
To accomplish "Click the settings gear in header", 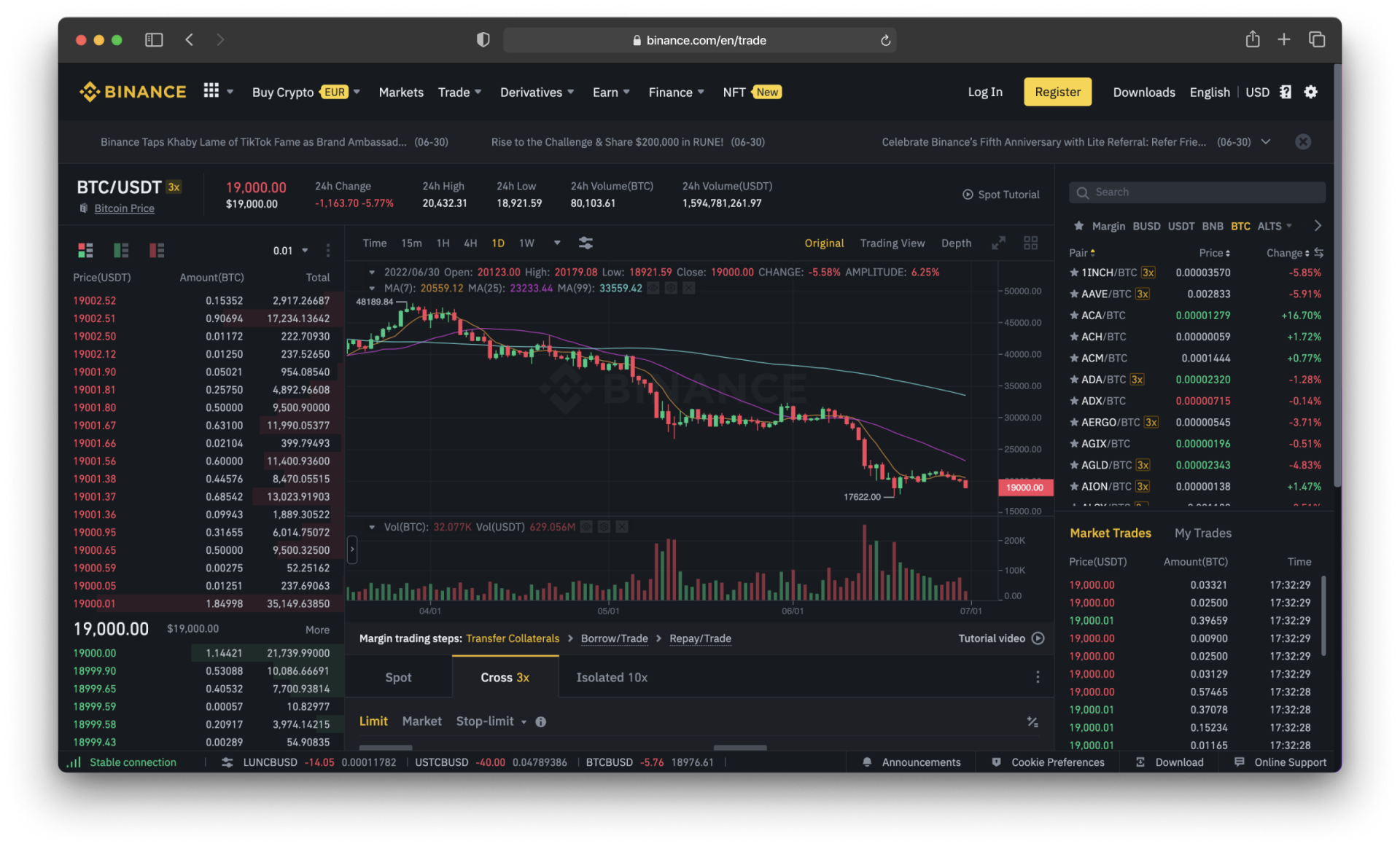I will click(1310, 92).
